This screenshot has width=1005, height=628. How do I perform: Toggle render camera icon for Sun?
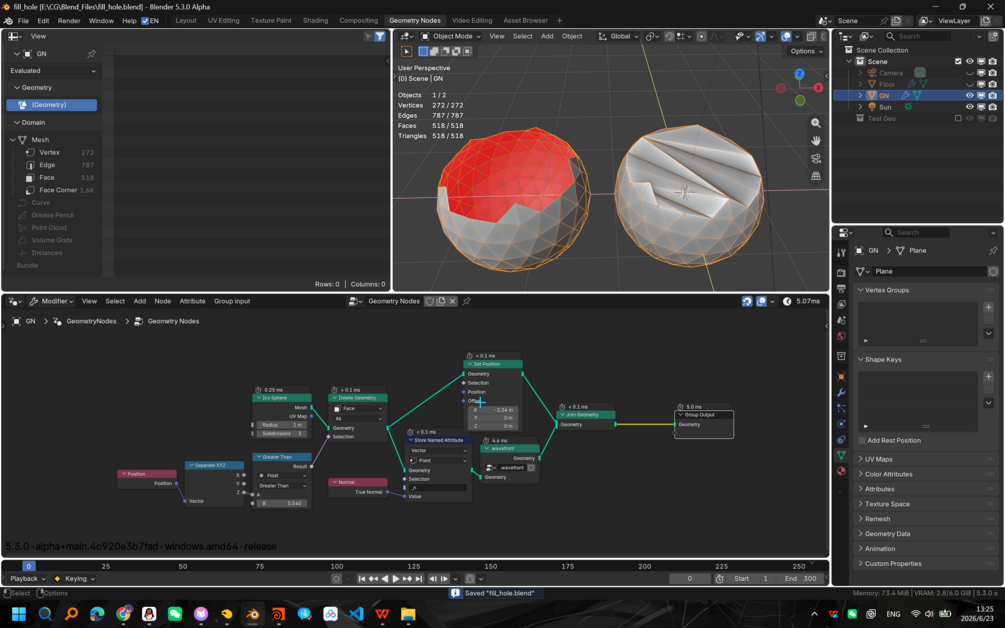992,107
